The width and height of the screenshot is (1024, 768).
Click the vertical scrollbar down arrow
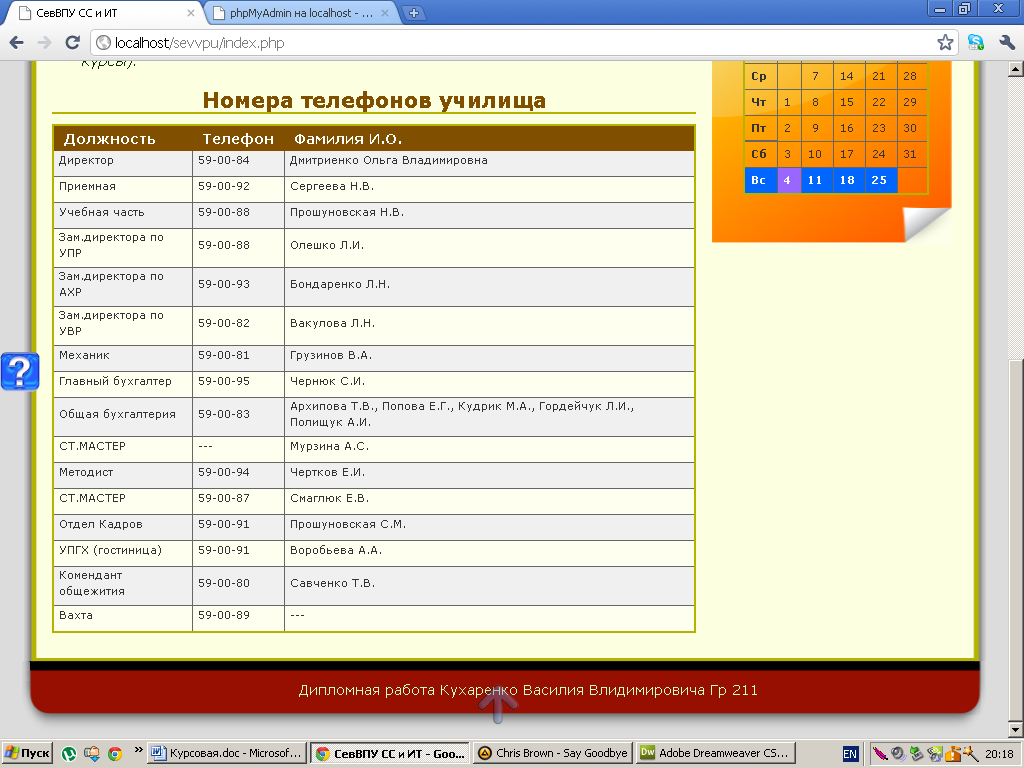(x=1016, y=729)
